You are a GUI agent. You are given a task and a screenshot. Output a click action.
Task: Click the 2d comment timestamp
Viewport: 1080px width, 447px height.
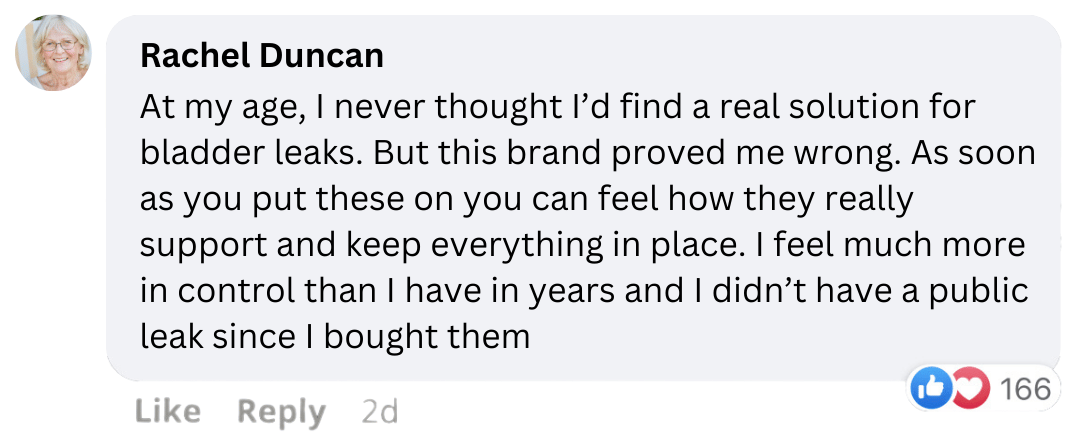[379, 411]
